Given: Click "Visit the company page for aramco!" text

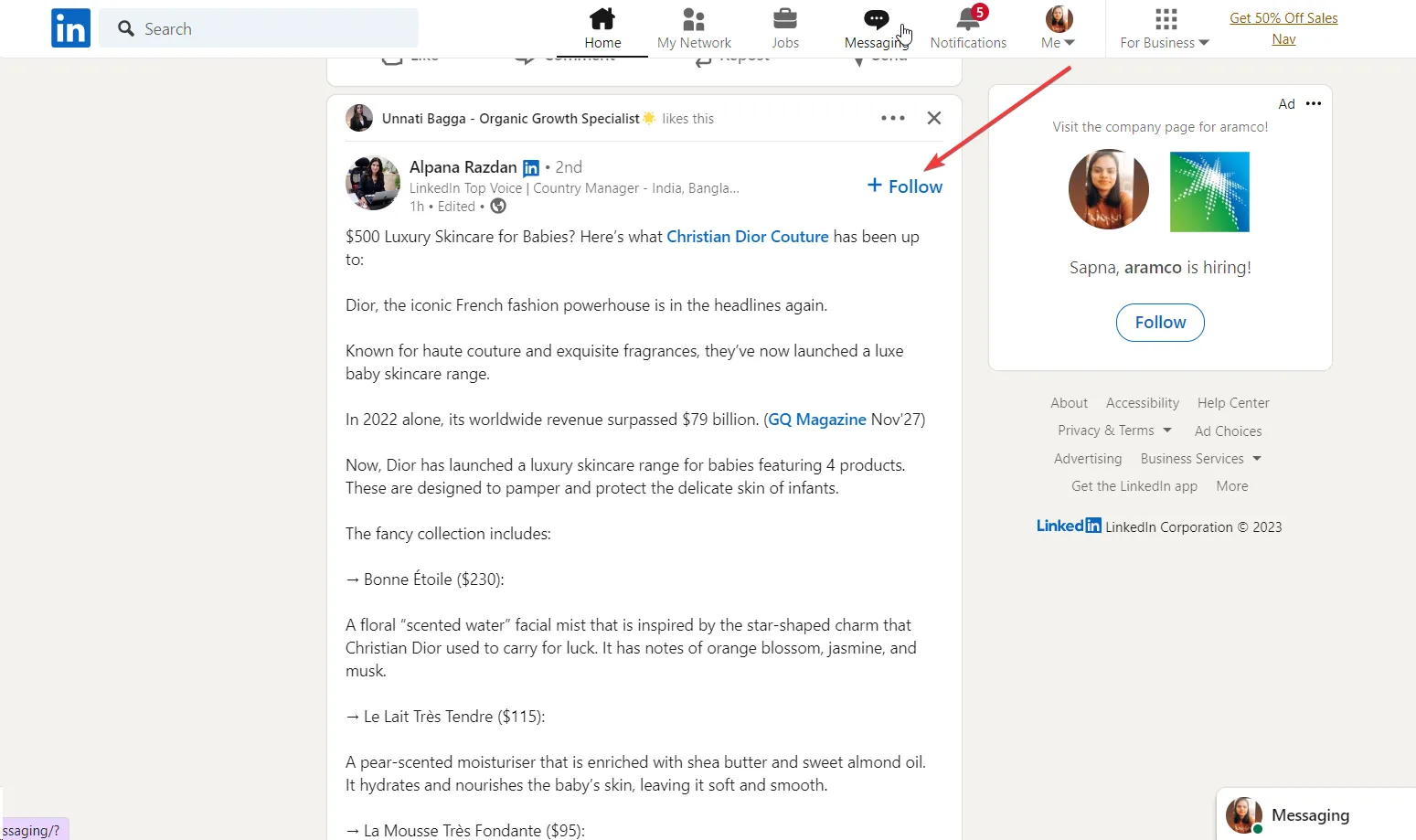Looking at the screenshot, I should pos(1160,127).
